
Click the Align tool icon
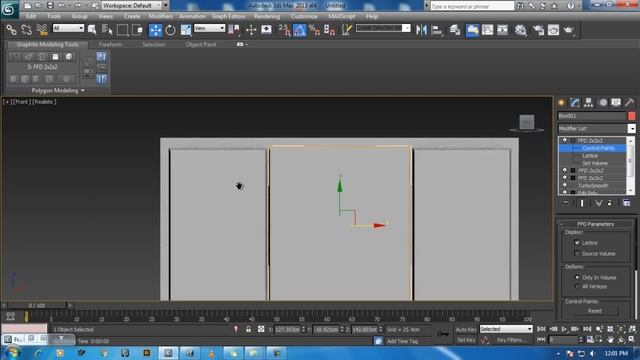pyautogui.click(x=437, y=30)
